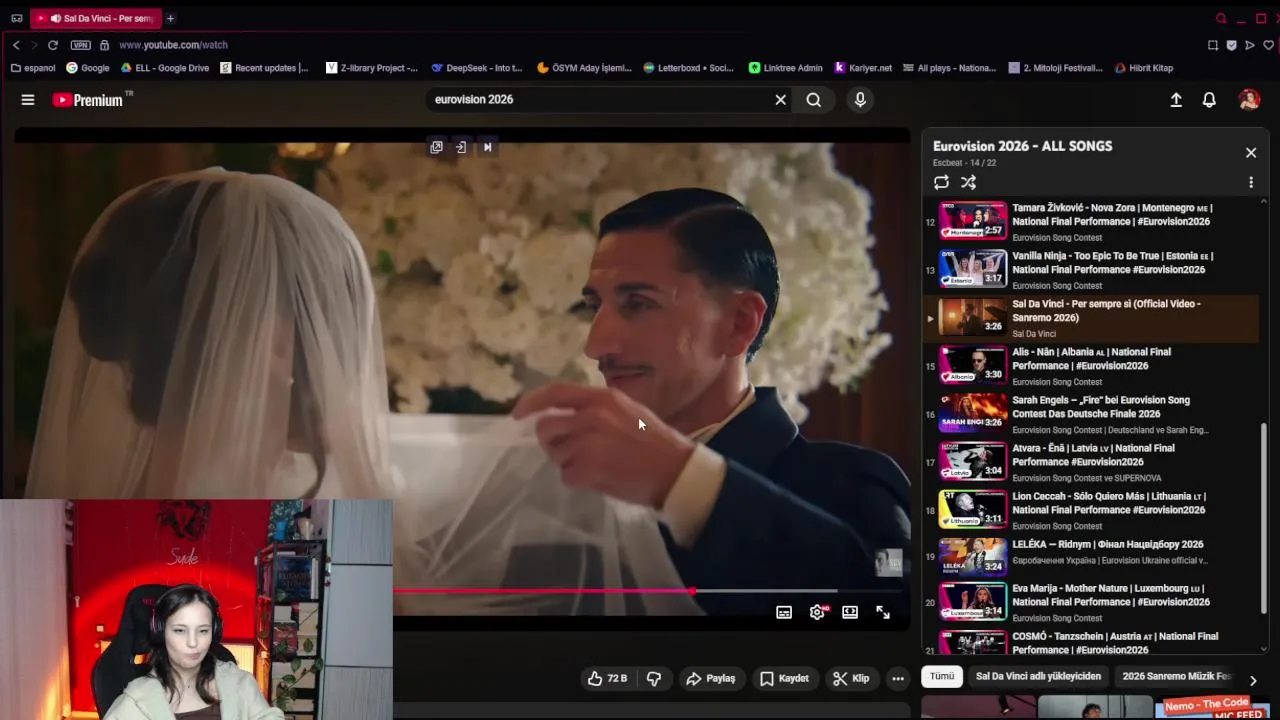Open the Recent updates bookmark
1280x720 pixels.
coord(264,68)
